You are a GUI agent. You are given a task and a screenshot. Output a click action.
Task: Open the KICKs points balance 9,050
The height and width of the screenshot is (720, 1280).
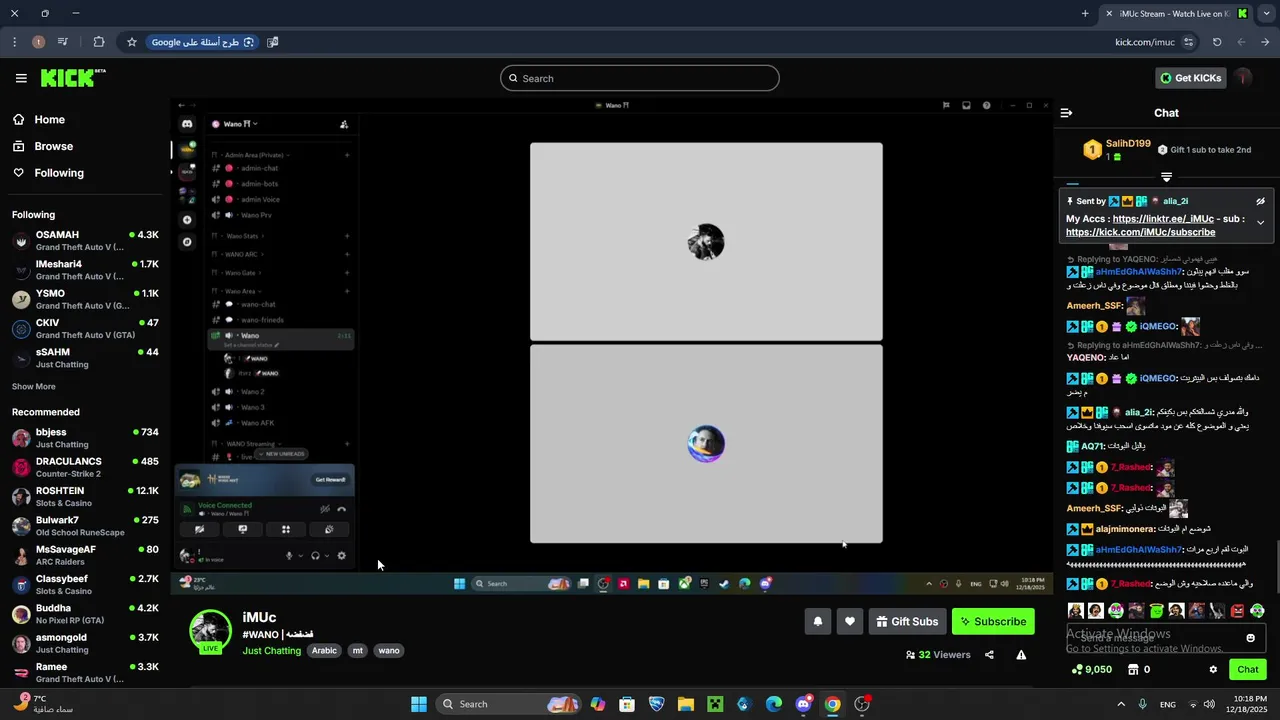1091,670
